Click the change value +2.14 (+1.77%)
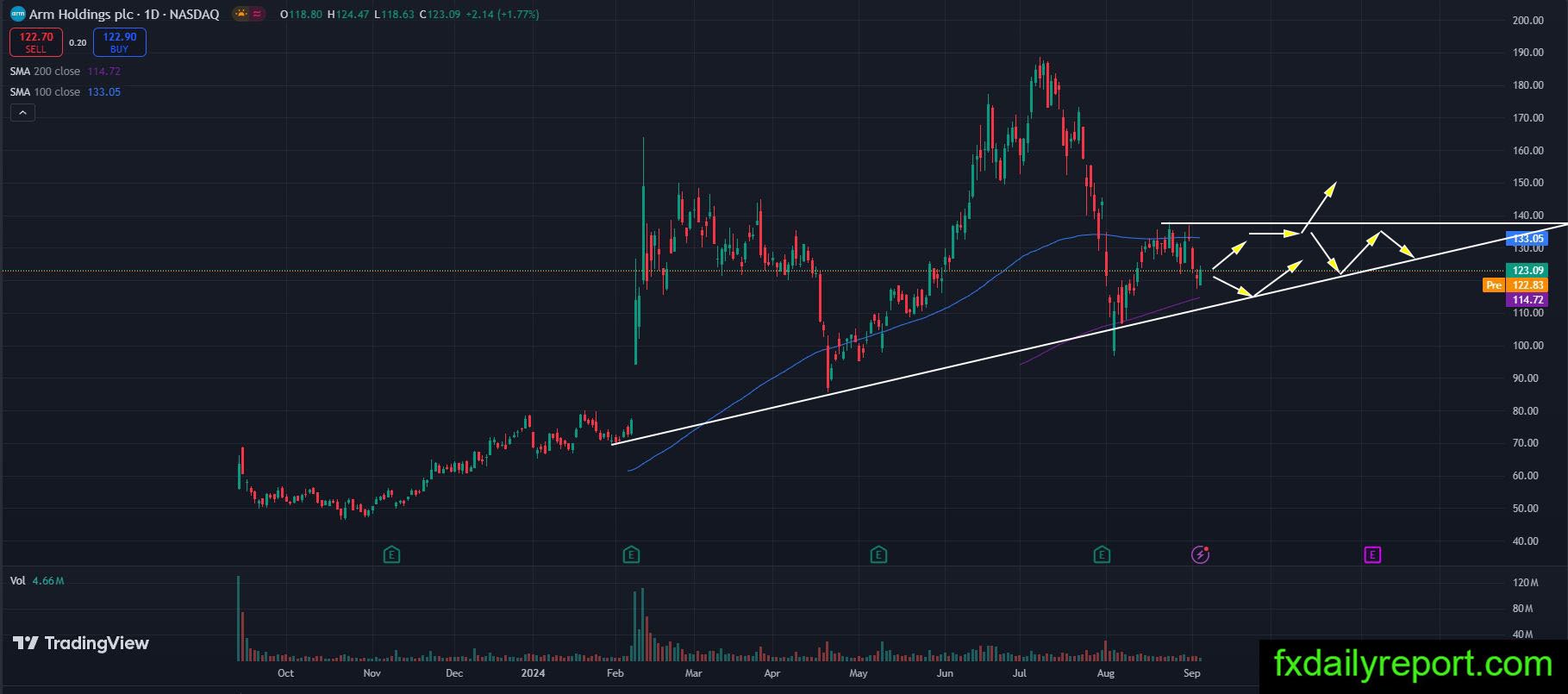 click(x=503, y=15)
